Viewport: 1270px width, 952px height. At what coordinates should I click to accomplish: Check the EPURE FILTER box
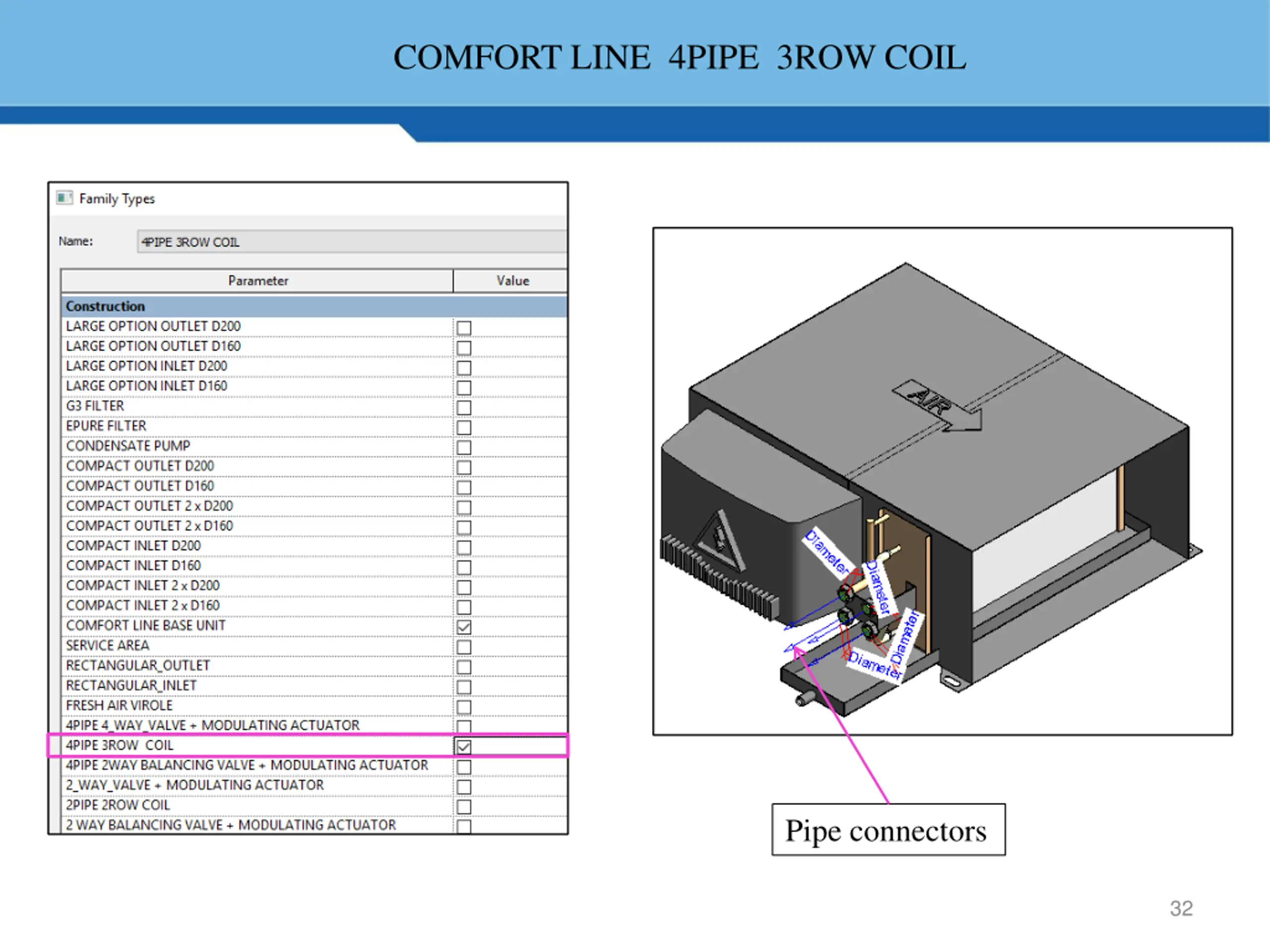pos(463,428)
